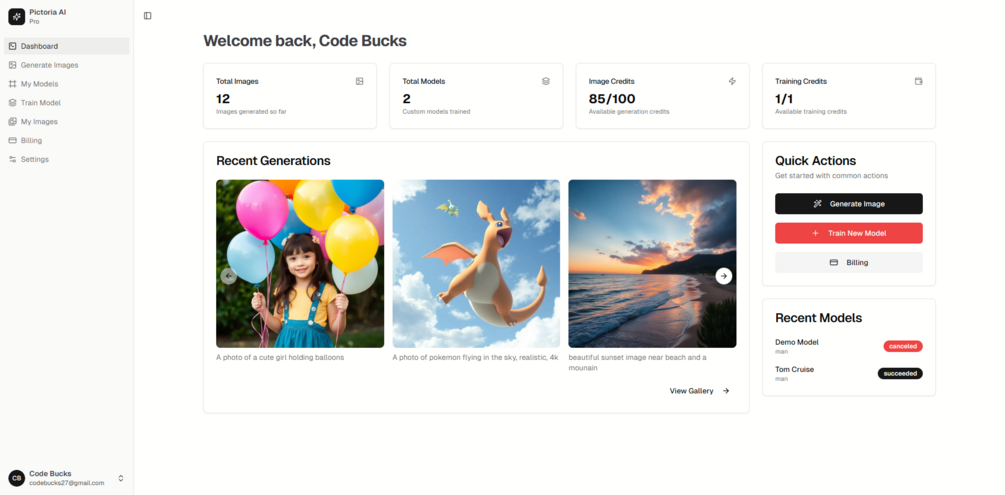
Task: Click the Image Credits lightning icon
Action: [x=732, y=81]
